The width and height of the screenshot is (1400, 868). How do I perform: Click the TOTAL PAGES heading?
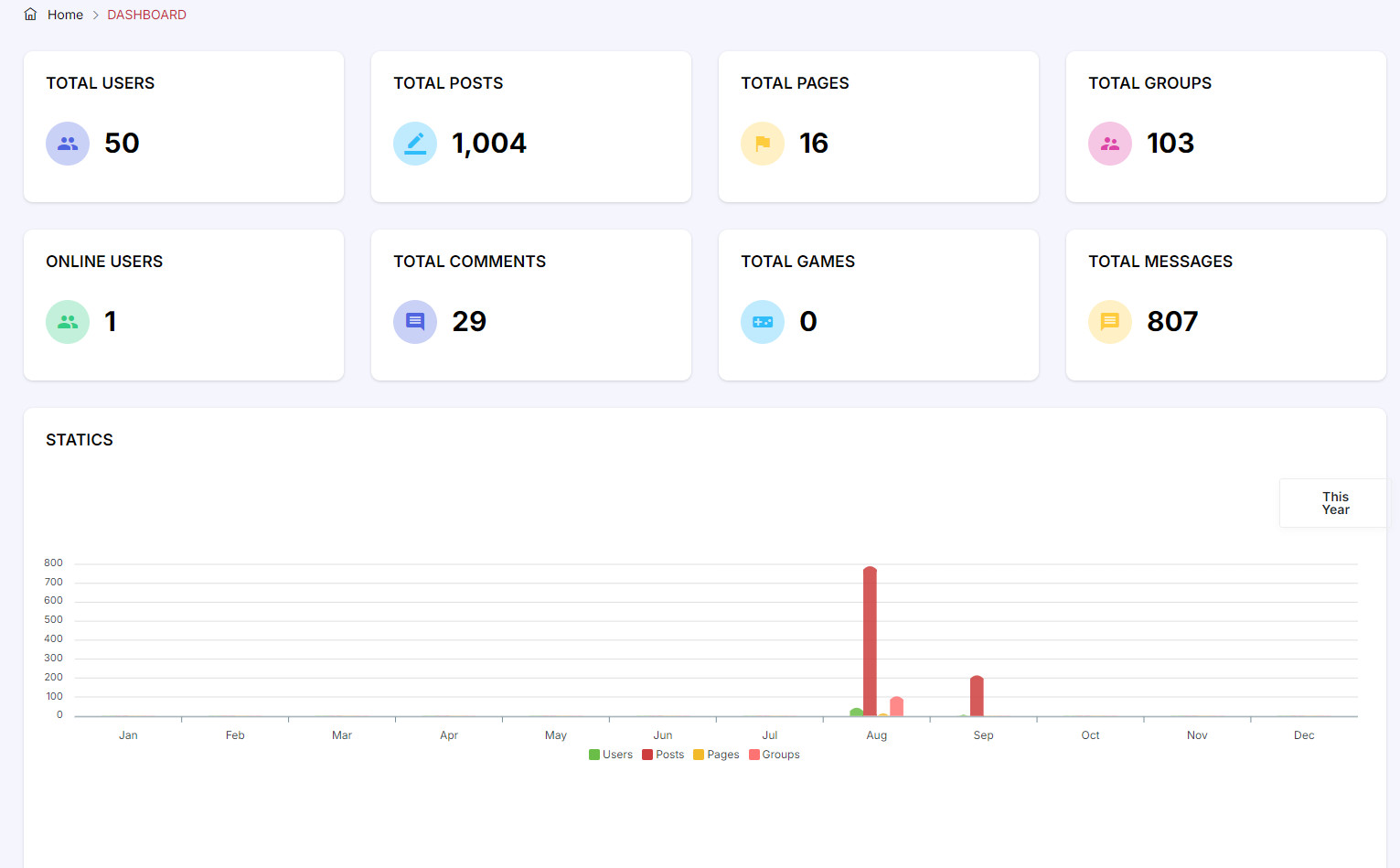pyautogui.click(x=795, y=83)
